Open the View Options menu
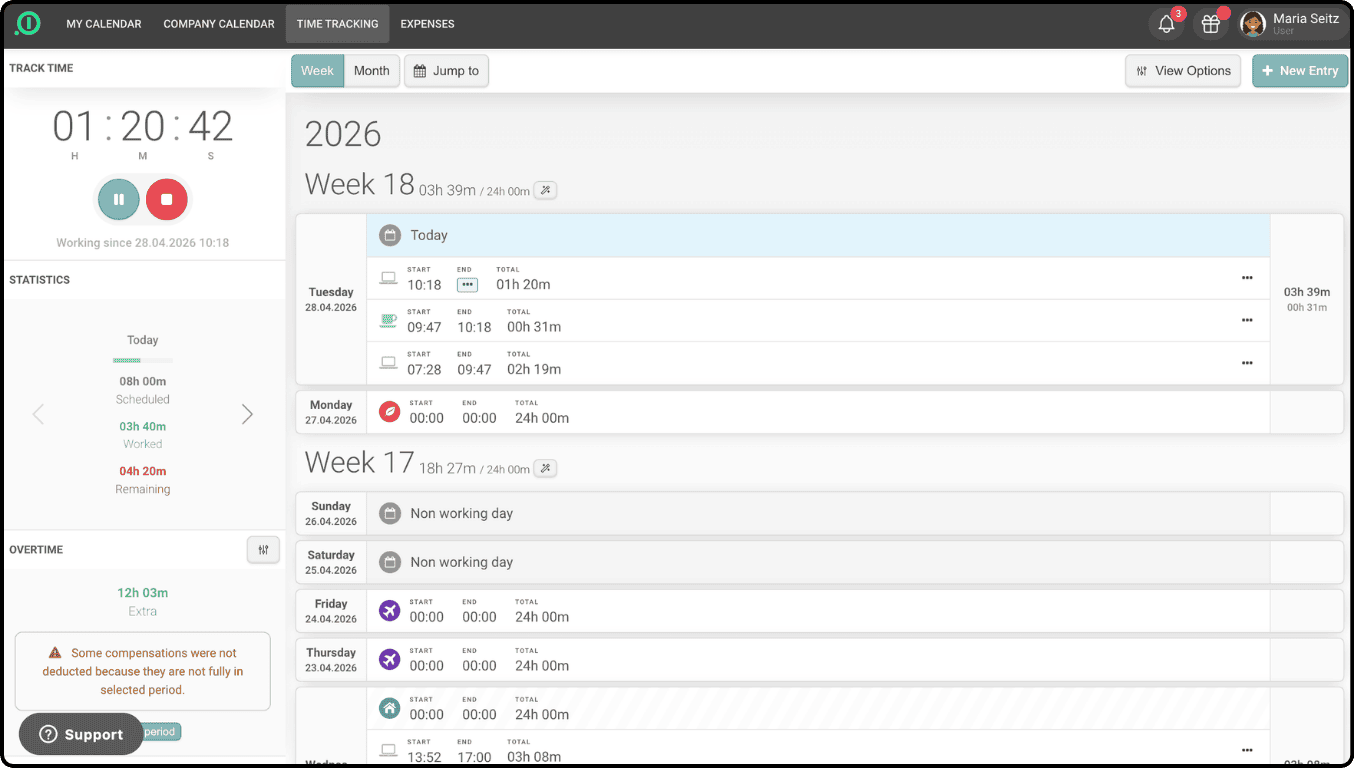Screen dimensions: 1366x768 (x=1183, y=71)
